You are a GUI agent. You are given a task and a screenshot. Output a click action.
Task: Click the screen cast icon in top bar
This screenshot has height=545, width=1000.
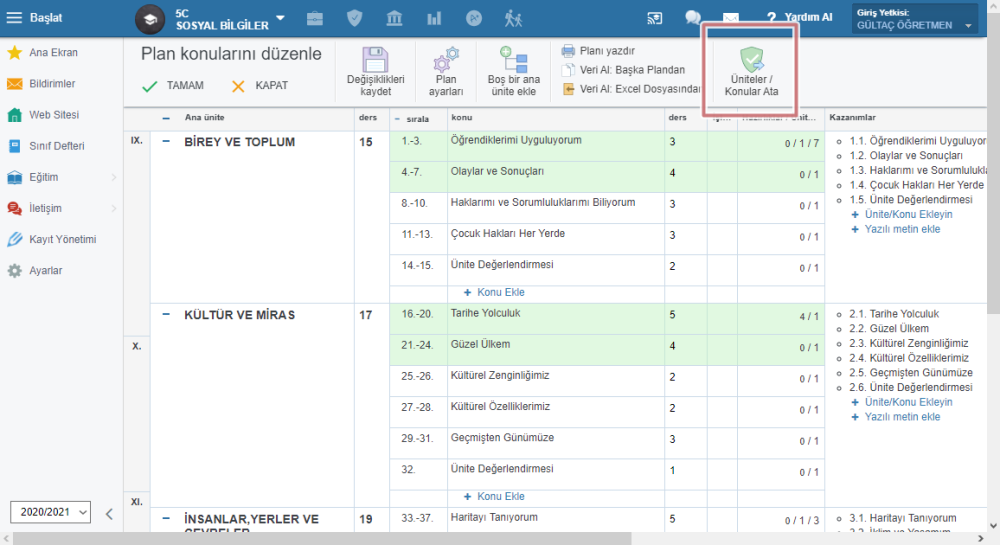[x=654, y=18]
